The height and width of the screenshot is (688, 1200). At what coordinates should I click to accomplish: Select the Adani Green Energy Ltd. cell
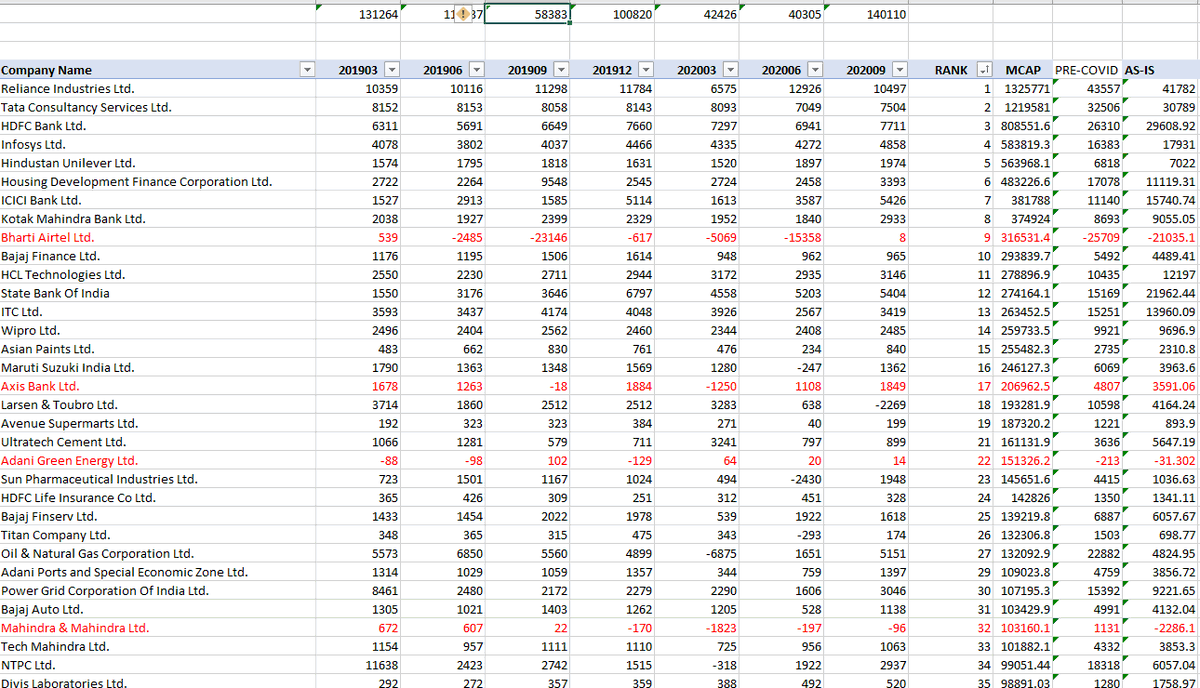tap(70, 460)
